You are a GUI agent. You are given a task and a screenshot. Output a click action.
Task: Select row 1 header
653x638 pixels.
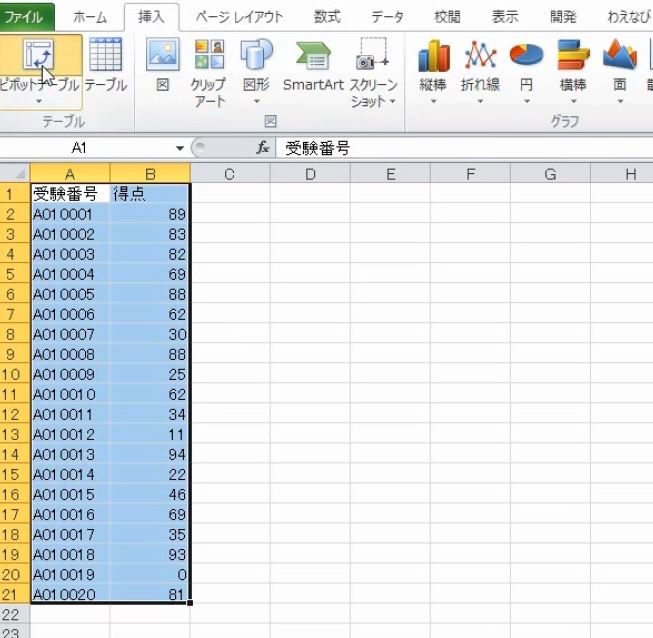15,194
